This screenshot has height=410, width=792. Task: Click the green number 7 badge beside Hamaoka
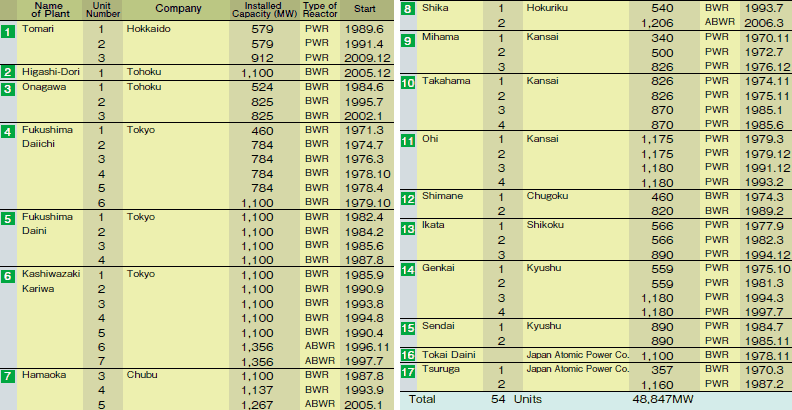click(x=8, y=377)
